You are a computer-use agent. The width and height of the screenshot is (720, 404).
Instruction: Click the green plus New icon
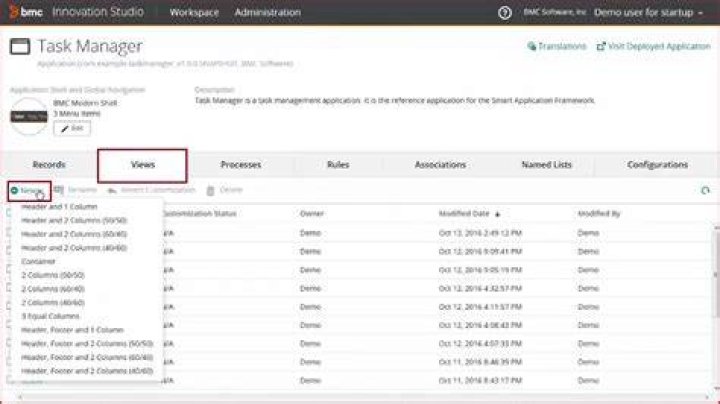14,190
